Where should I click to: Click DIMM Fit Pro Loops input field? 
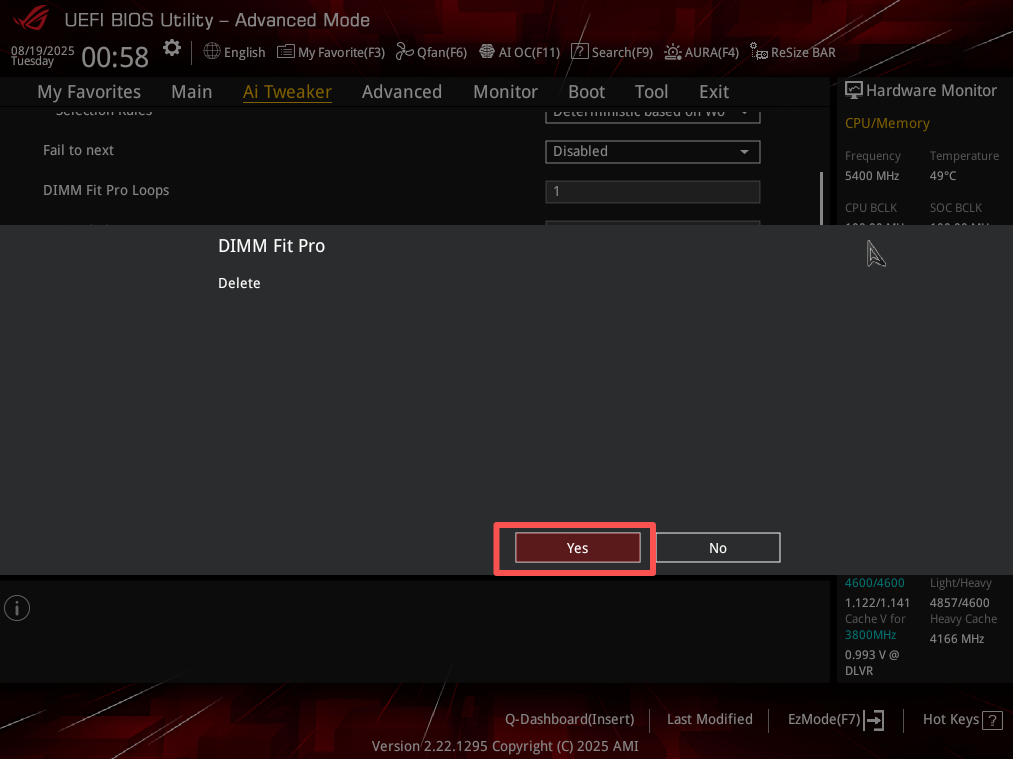click(x=653, y=191)
